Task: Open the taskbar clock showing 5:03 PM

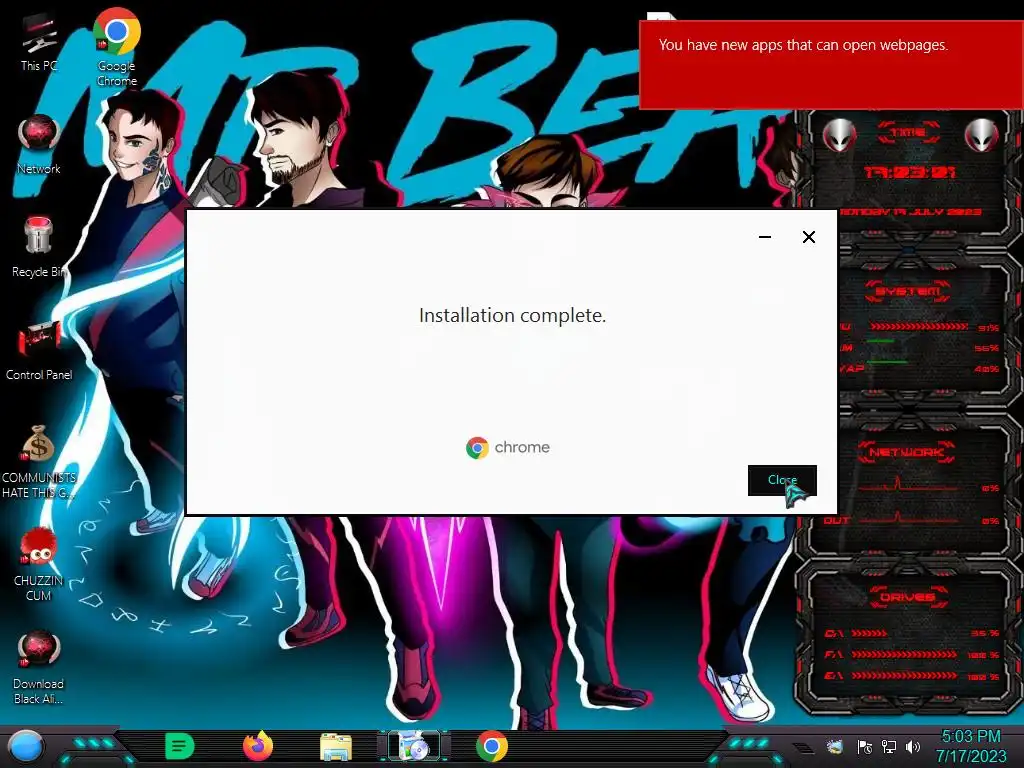Action: 971,746
